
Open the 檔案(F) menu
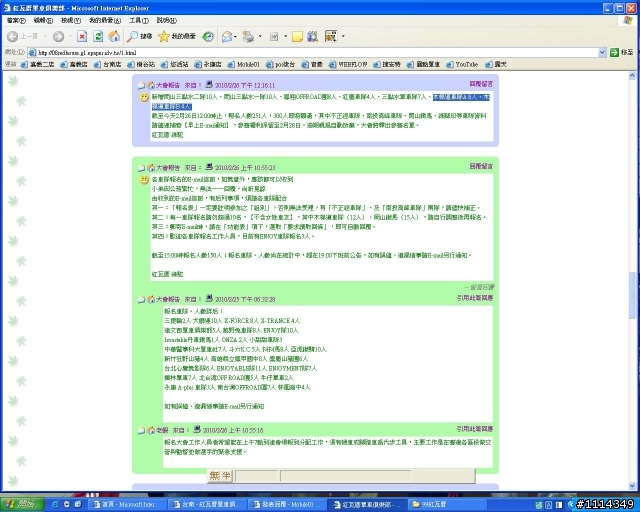coord(16,20)
